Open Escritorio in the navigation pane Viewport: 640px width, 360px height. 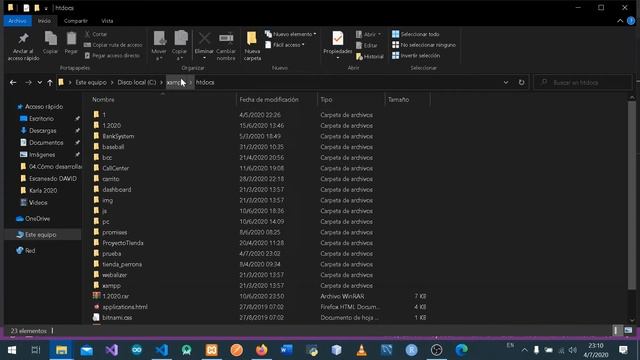(x=41, y=118)
